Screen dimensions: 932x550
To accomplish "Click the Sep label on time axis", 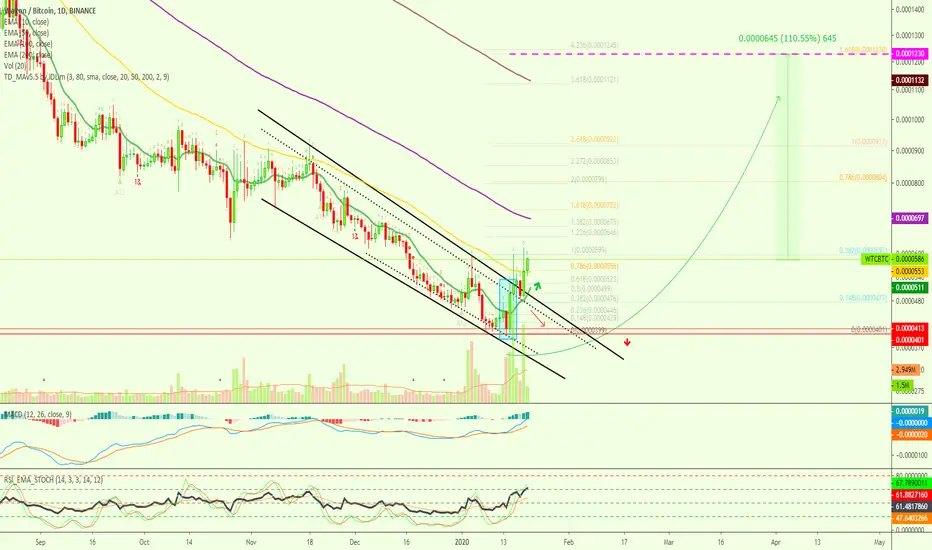I will [40, 542].
